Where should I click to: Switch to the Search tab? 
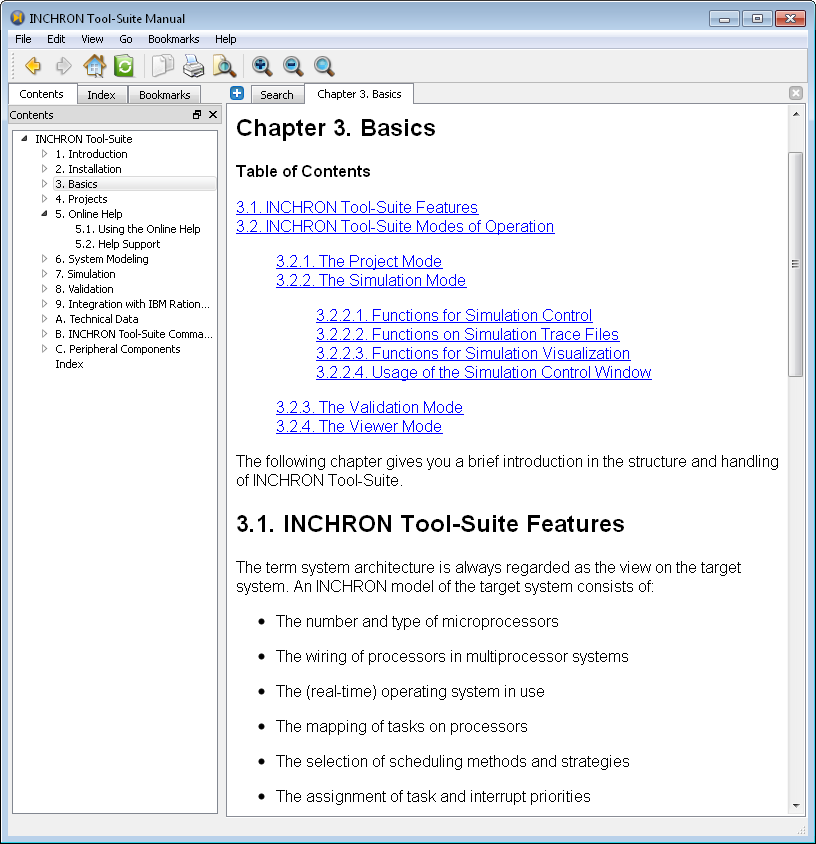click(277, 95)
